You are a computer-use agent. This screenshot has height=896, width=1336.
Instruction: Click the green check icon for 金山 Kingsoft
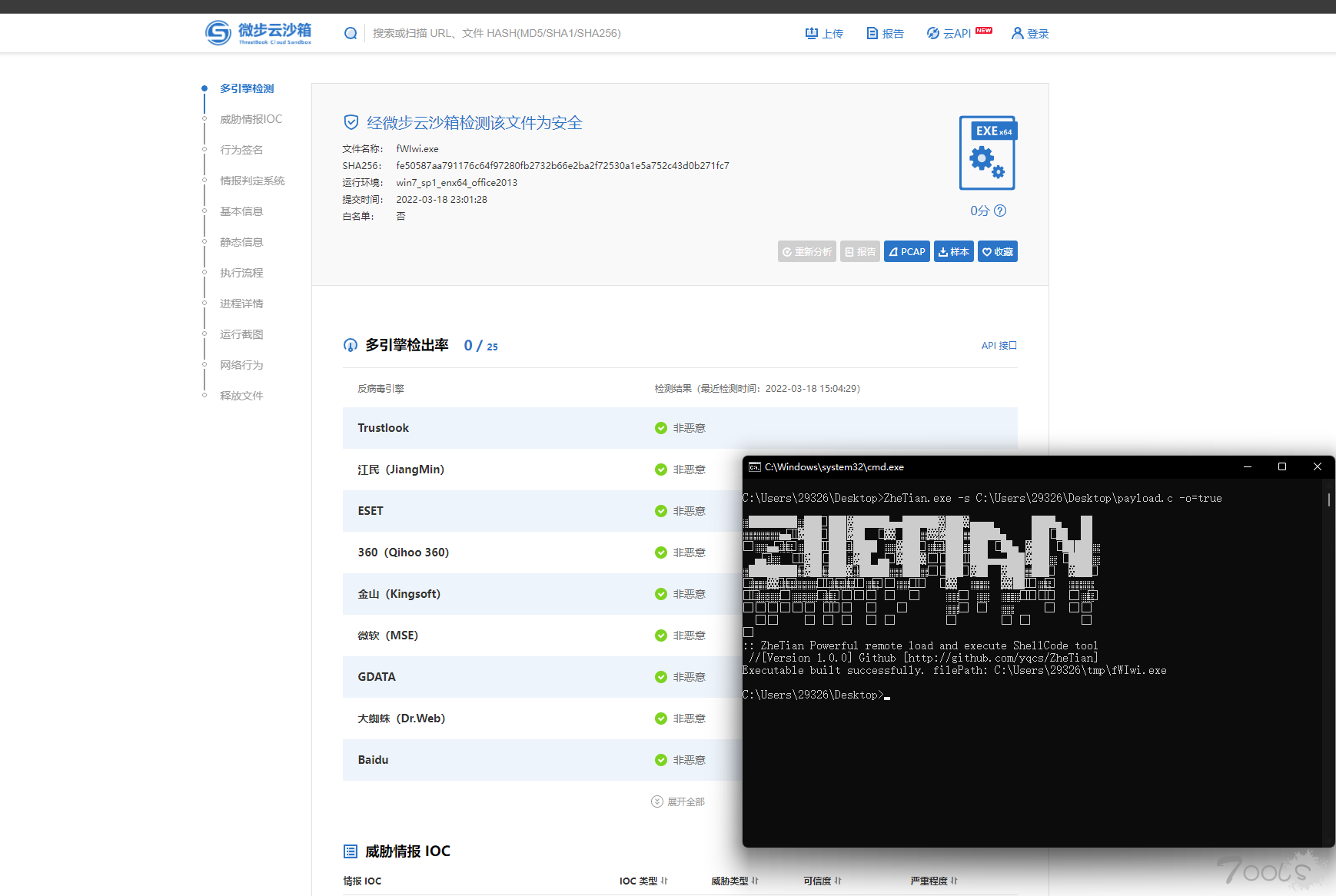pos(661,594)
